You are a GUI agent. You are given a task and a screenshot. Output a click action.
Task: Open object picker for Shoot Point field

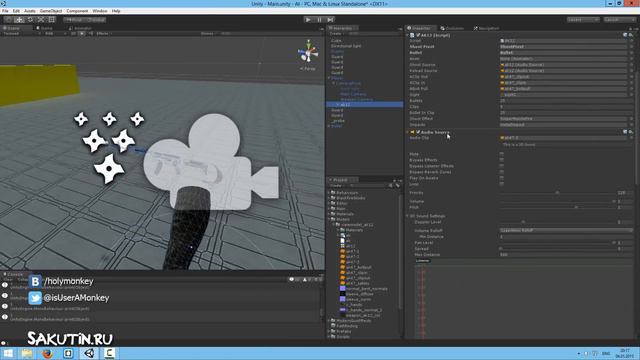tap(631, 47)
